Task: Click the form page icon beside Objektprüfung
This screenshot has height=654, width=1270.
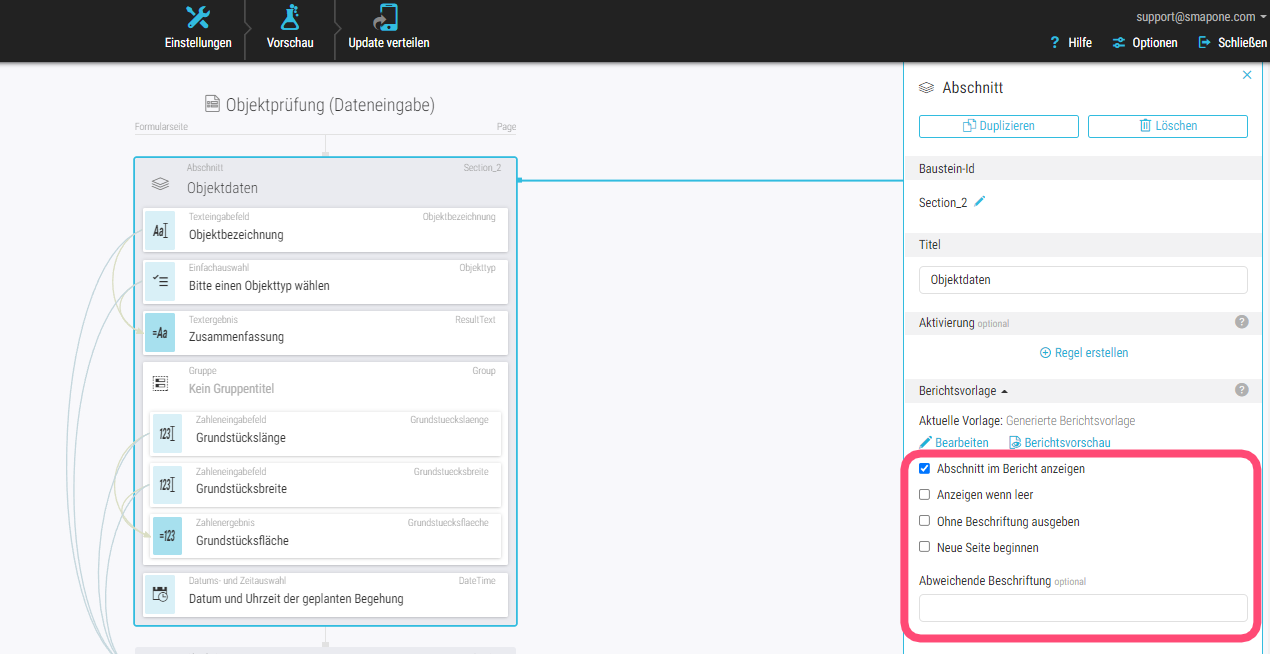Action: (x=212, y=104)
